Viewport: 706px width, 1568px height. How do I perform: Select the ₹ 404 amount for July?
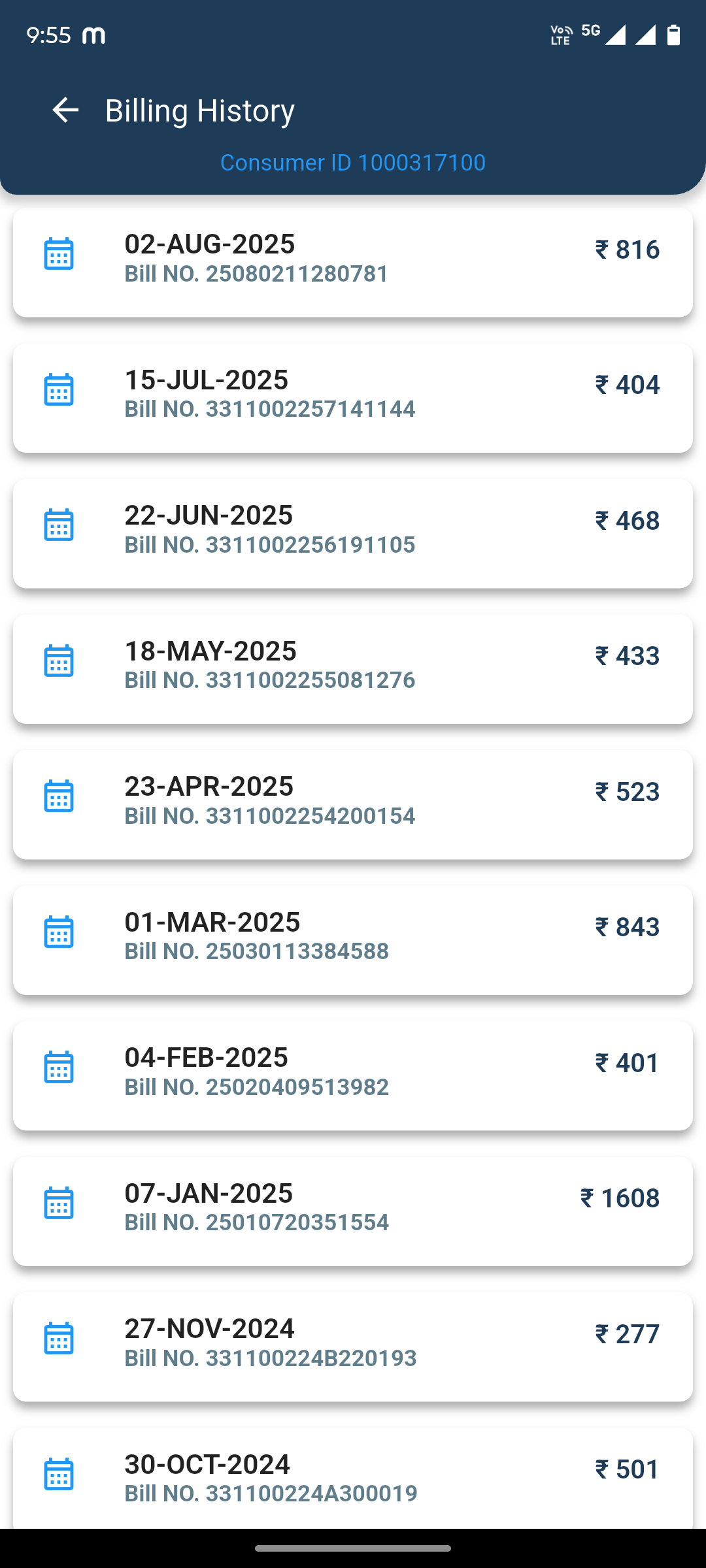(627, 385)
